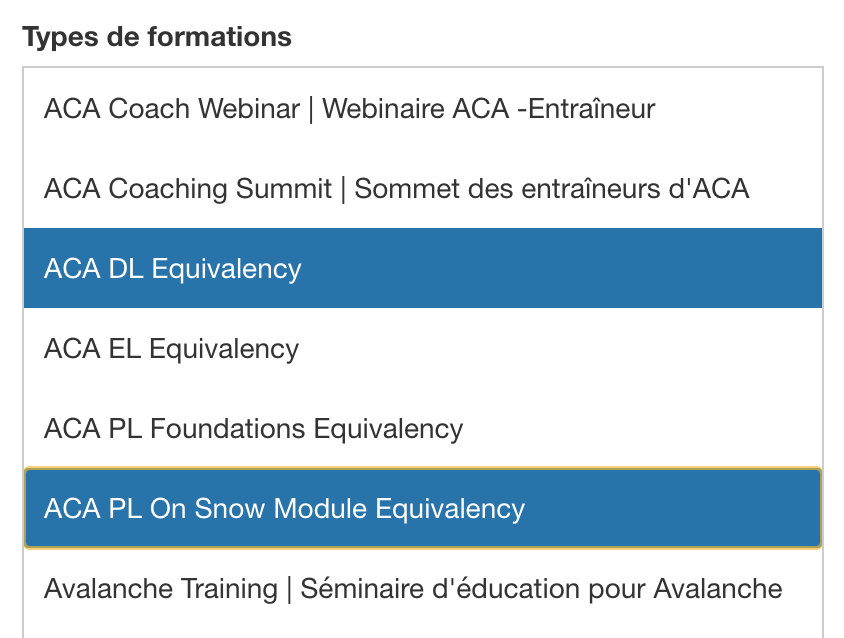
Task: Click the "Sommet des entraîneurs d'ACA" text
Action: pyautogui.click(x=552, y=188)
